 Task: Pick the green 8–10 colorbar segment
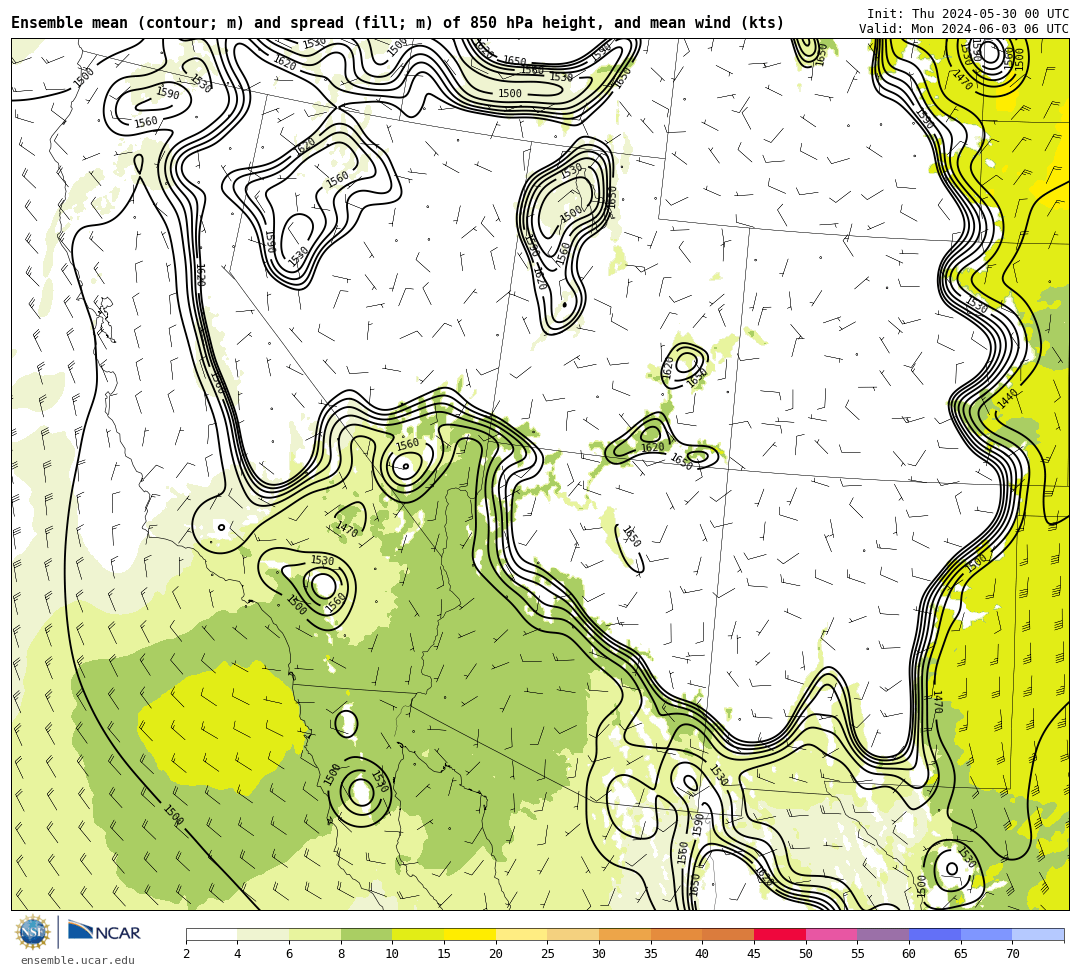[x=366, y=934]
